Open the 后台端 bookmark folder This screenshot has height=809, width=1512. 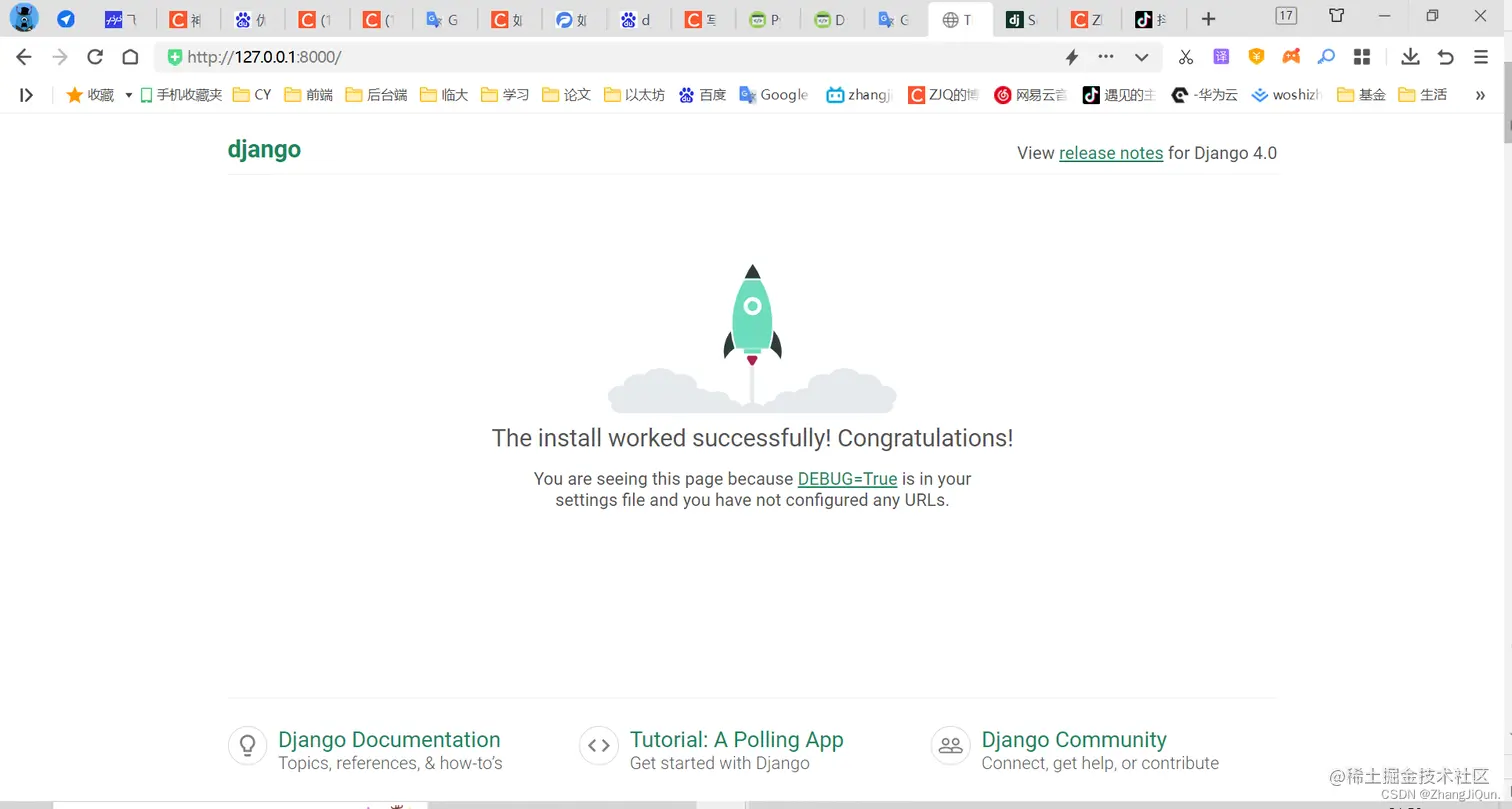(x=376, y=95)
